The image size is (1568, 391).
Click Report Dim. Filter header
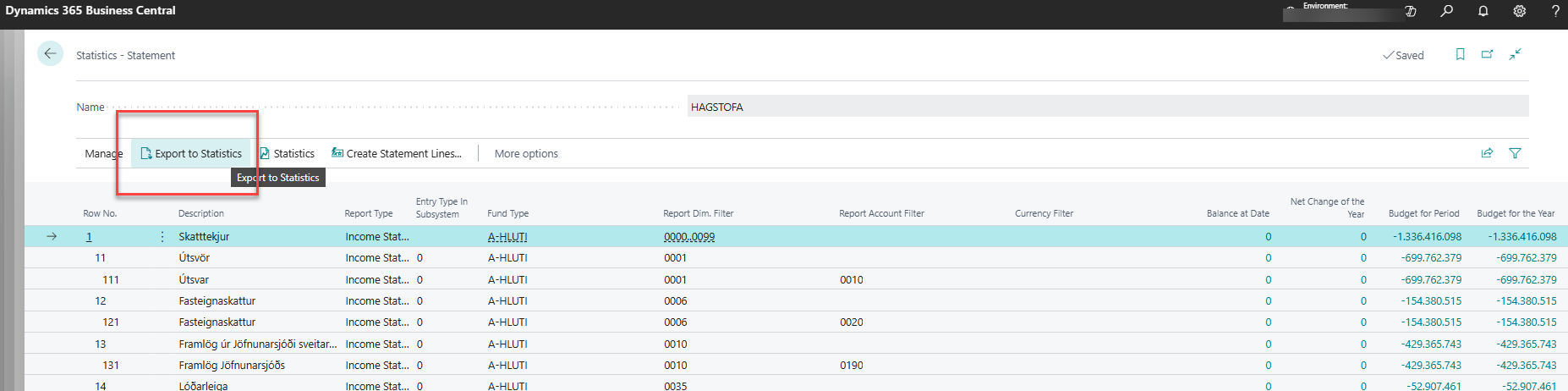[699, 213]
